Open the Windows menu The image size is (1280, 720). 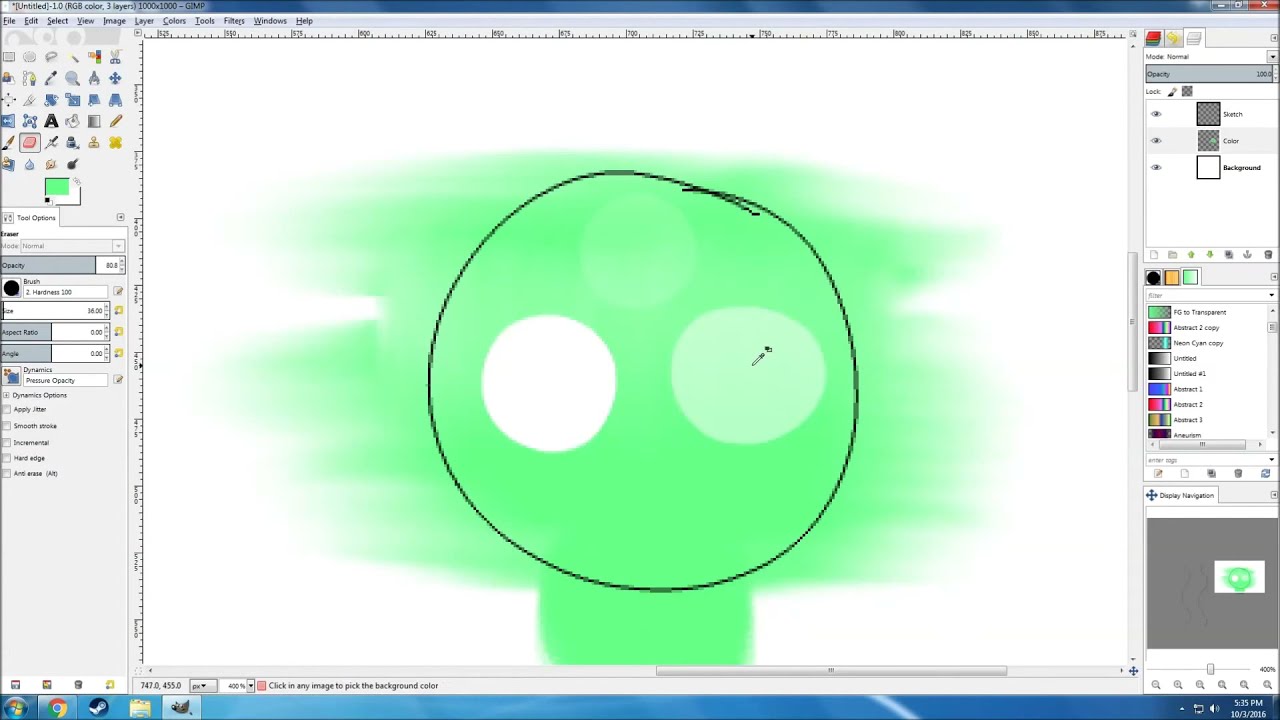tap(270, 21)
